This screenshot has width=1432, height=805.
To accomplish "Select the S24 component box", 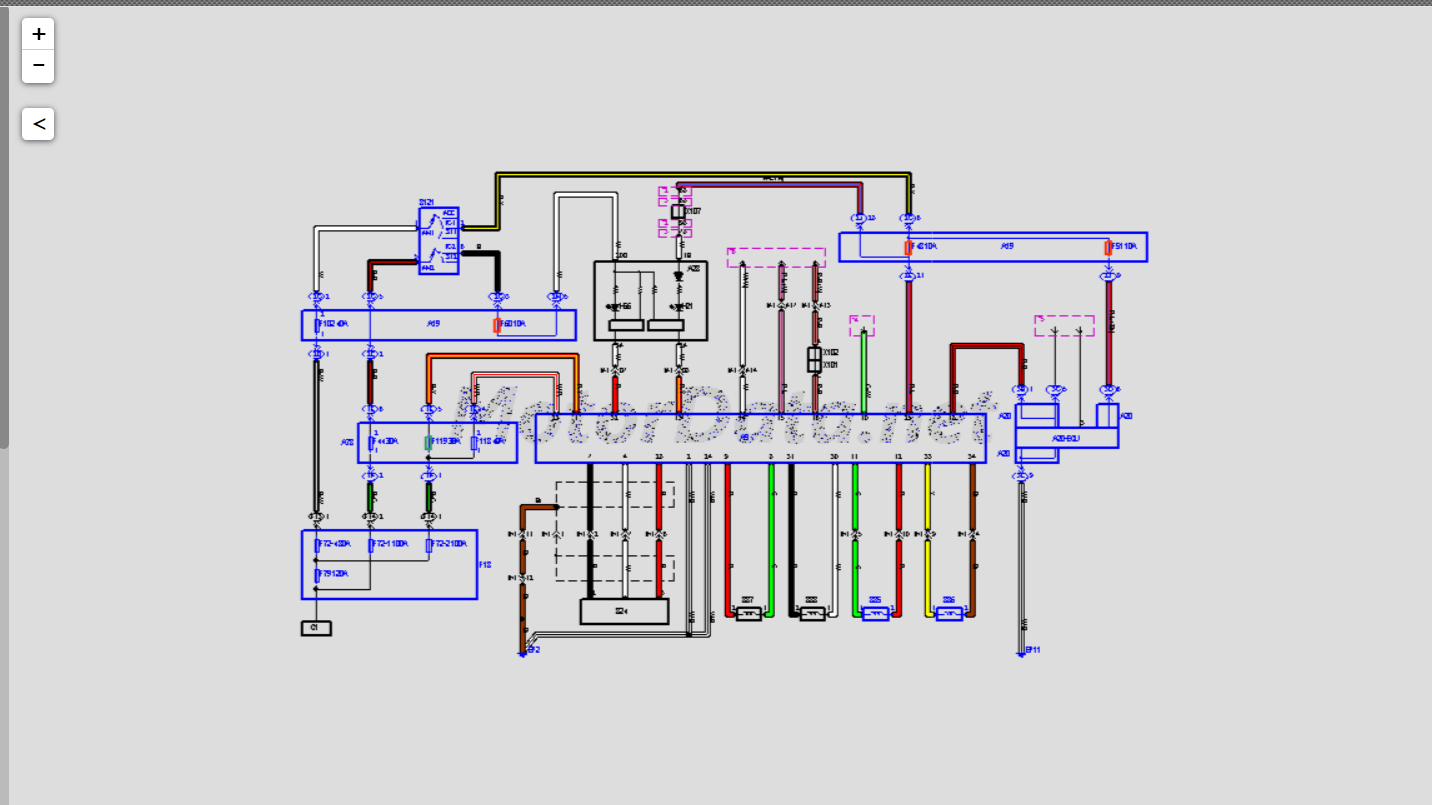I will point(624,611).
